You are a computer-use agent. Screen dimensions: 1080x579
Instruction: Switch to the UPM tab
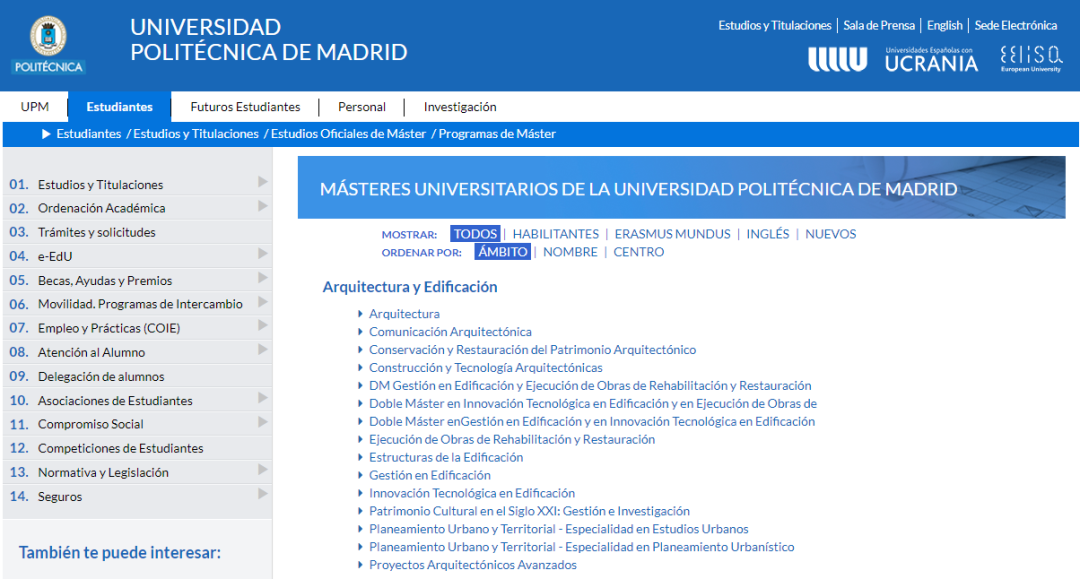click(34, 107)
